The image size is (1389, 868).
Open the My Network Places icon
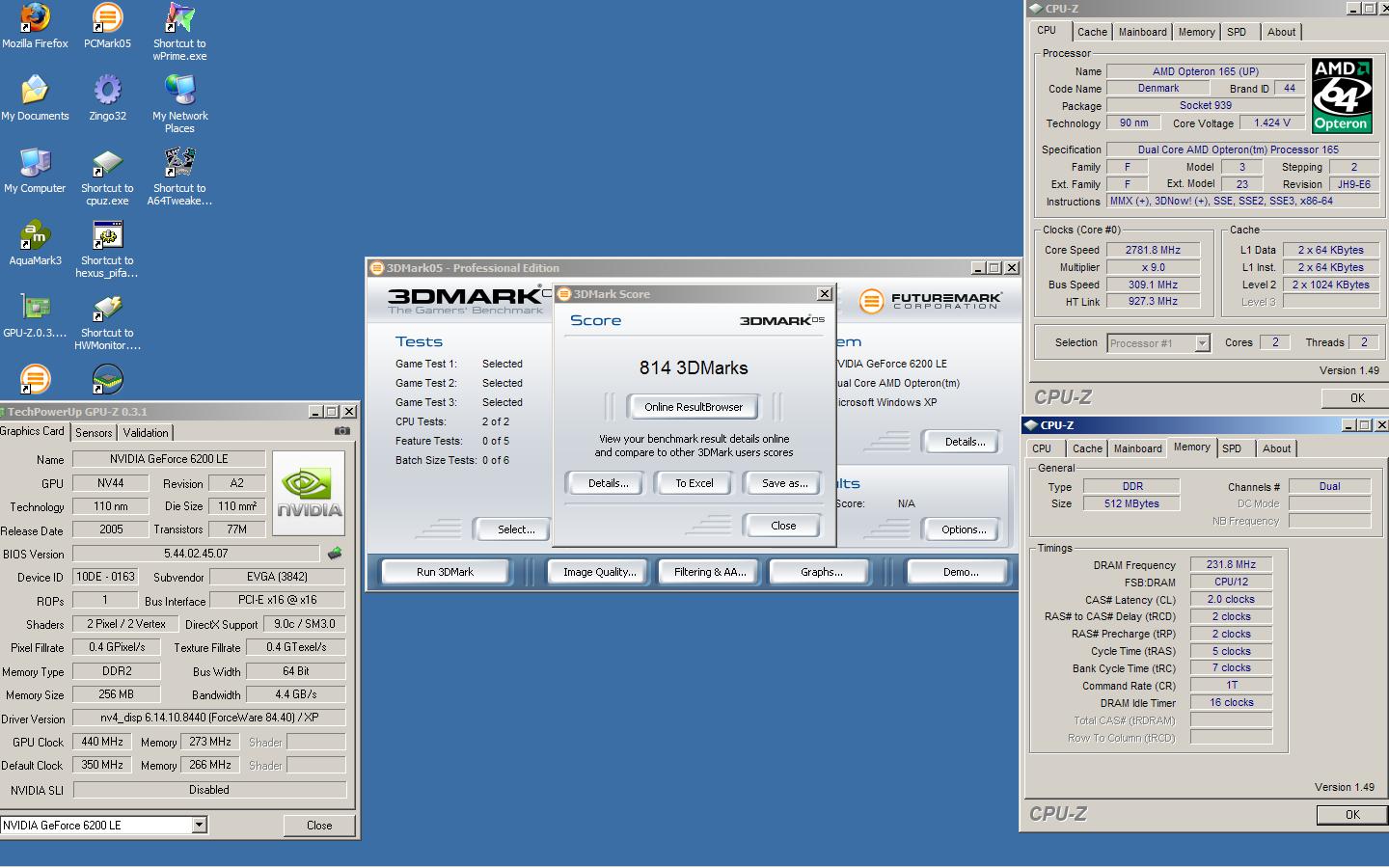coord(179,90)
